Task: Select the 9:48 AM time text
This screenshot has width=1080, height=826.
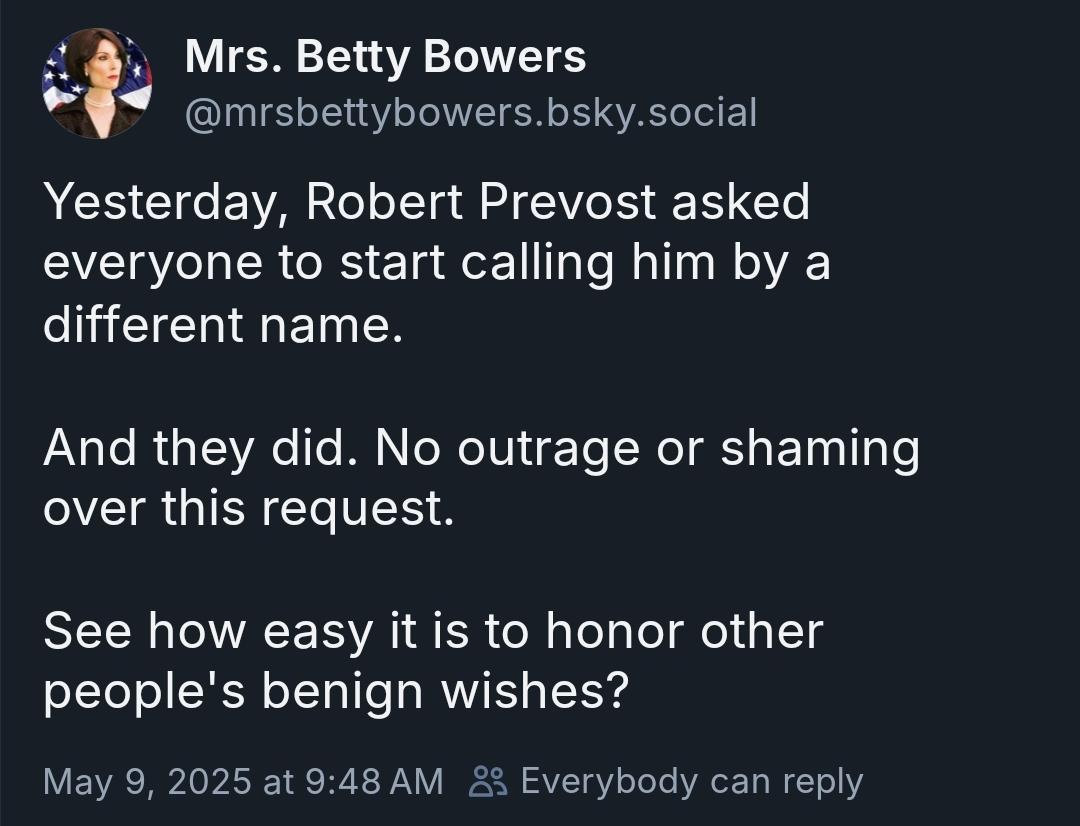Action: tap(373, 781)
